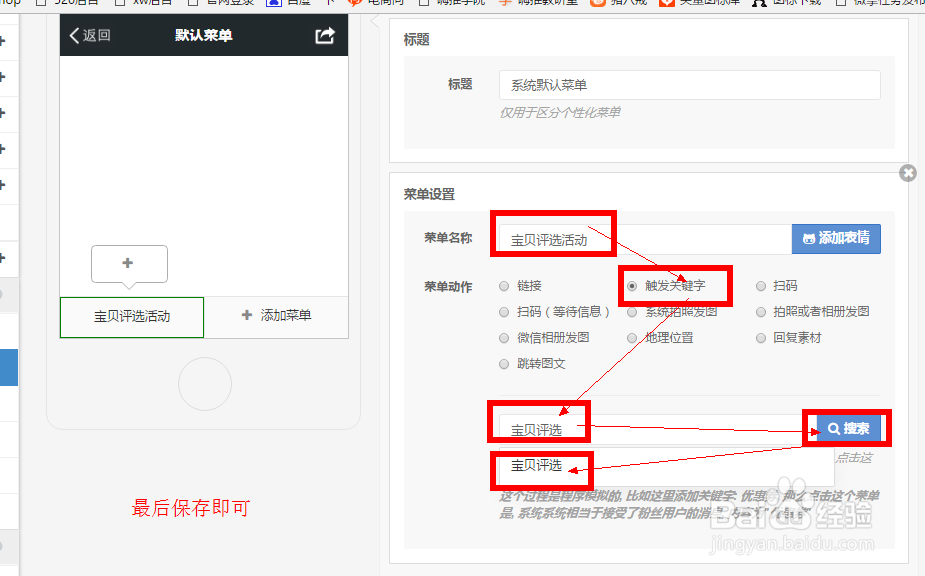925x576 pixels.
Task: Click the plus button inside the phone preview
Action: coord(129,263)
